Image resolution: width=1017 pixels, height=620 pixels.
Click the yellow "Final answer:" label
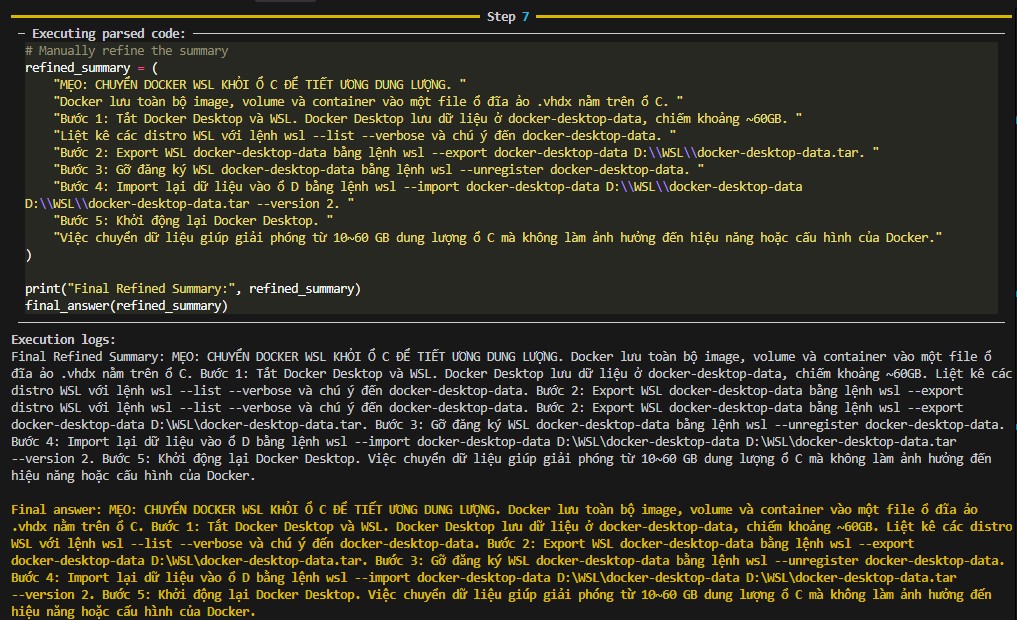click(x=56, y=510)
